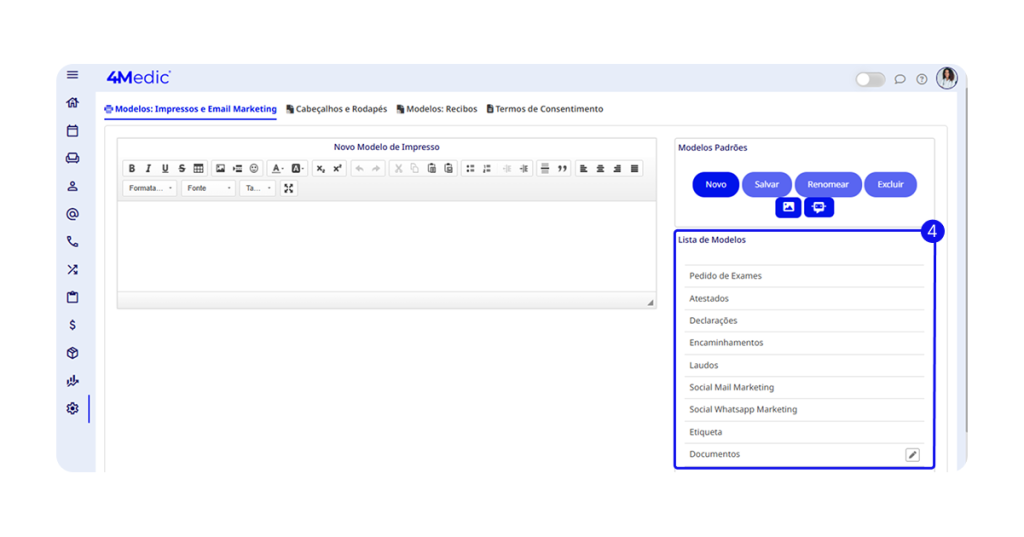The width and height of the screenshot is (1024, 537).
Task: Open the help question mark icon
Action: (922, 79)
